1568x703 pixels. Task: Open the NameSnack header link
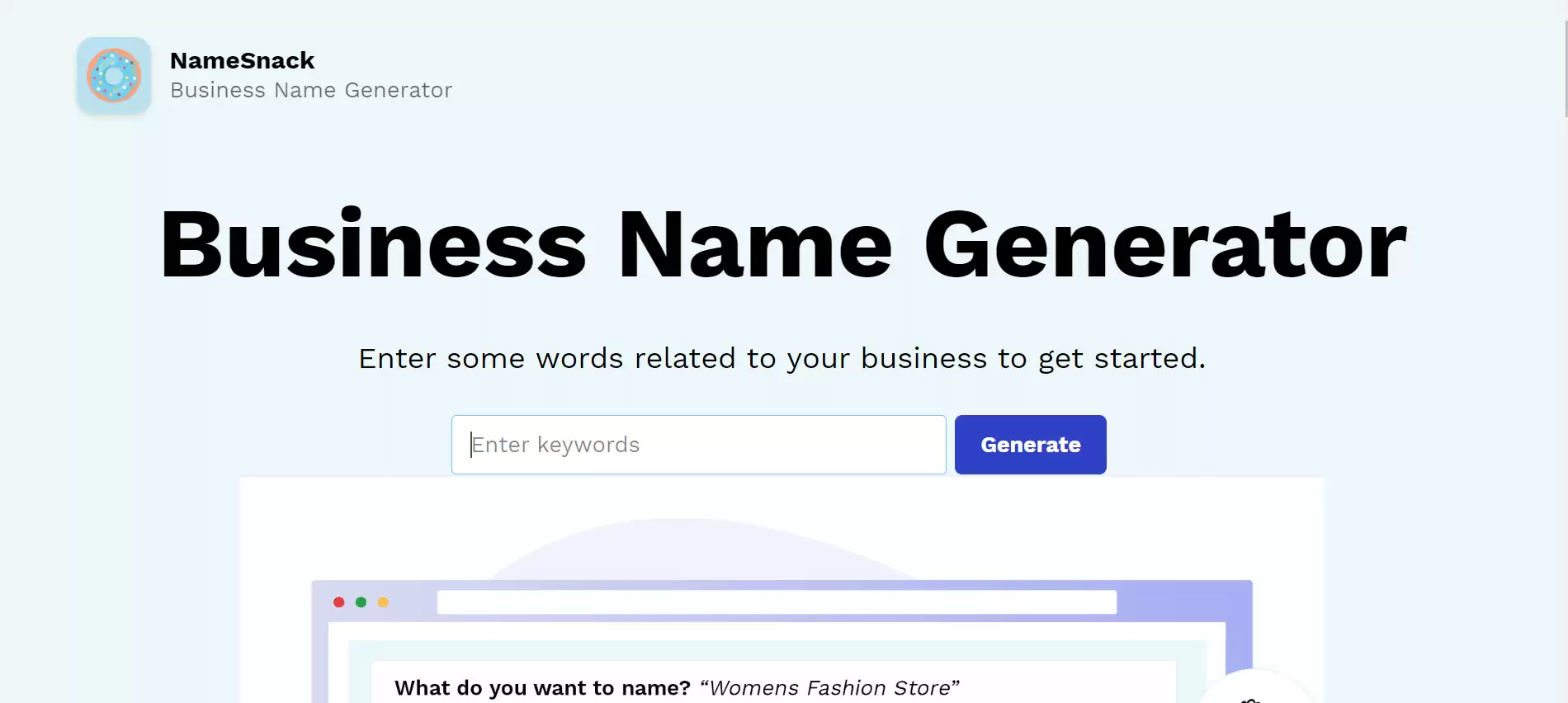coord(242,59)
